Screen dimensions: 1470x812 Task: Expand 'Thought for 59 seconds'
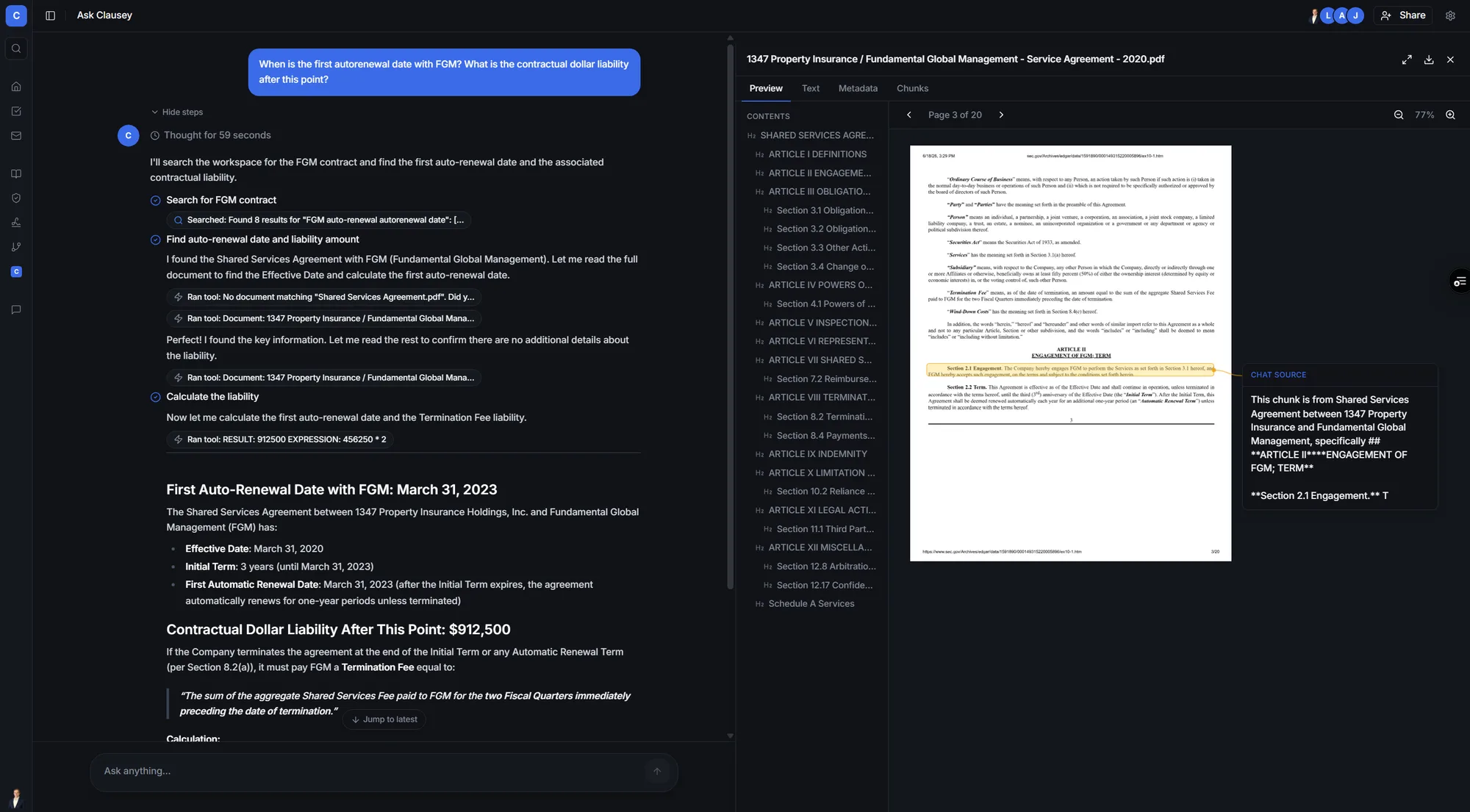[x=210, y=135]
